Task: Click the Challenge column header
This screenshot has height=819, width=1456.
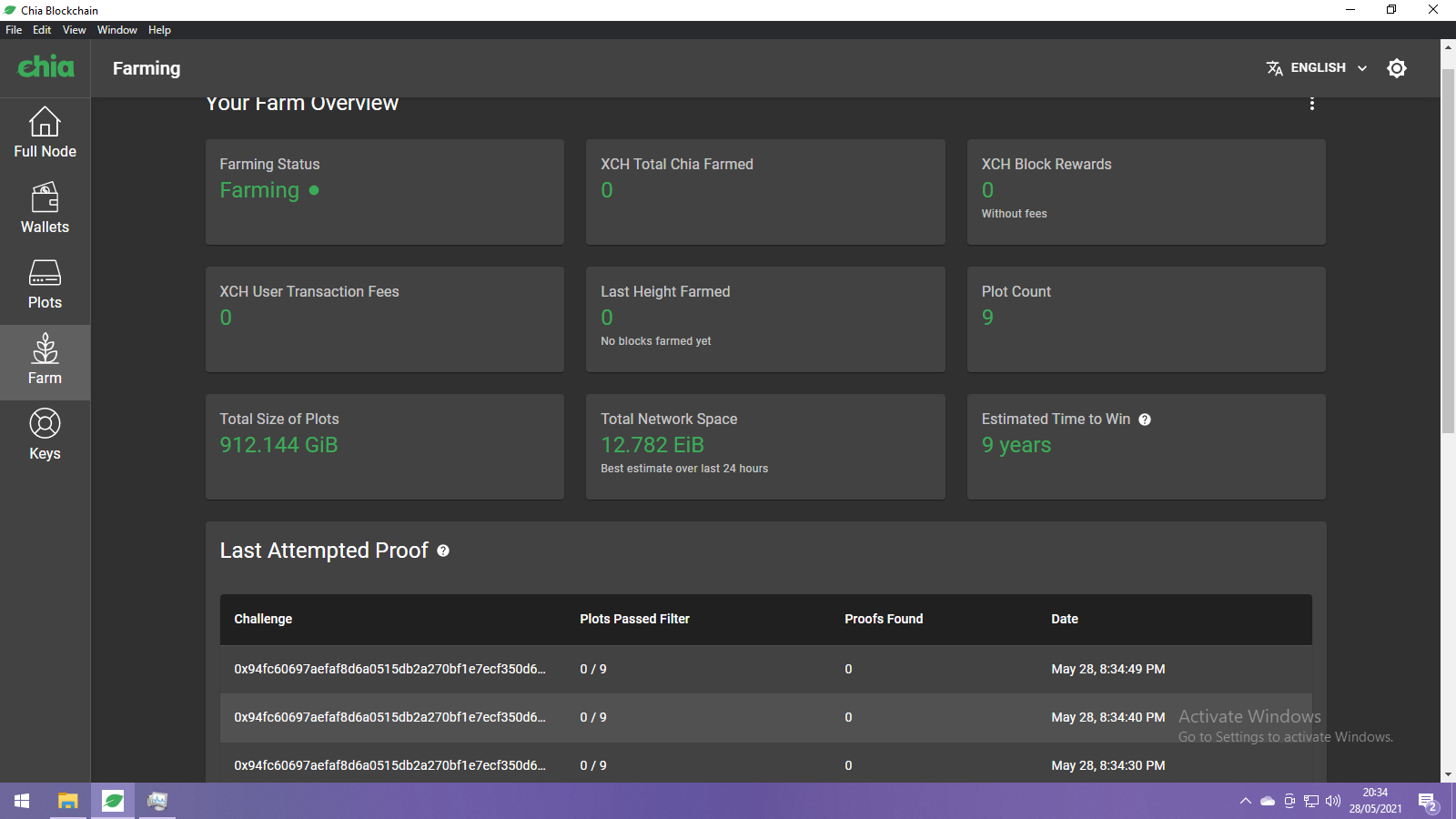Action: tap(263, 619)
